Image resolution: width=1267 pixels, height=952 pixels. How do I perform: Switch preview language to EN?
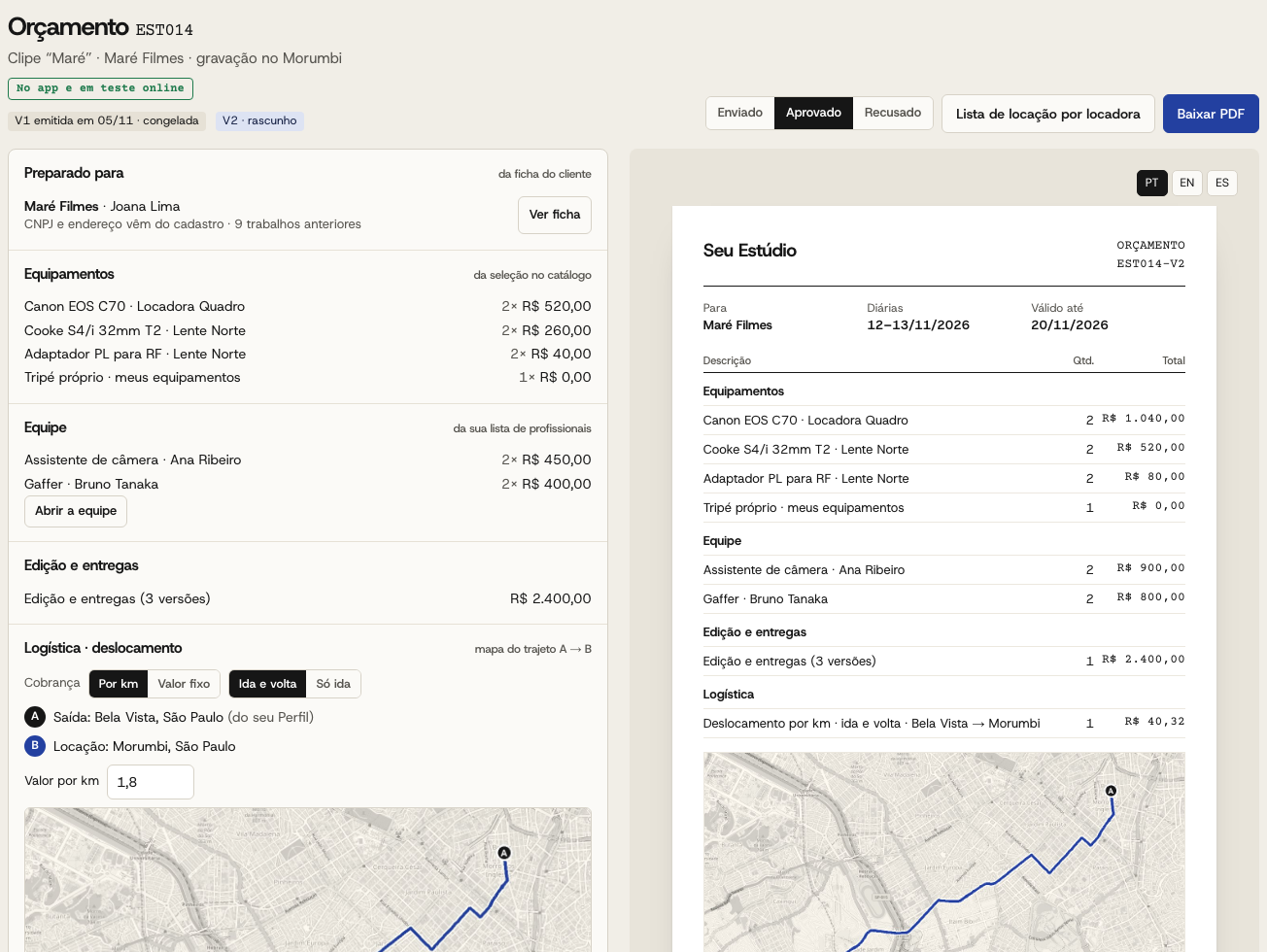coord(1187,183)
